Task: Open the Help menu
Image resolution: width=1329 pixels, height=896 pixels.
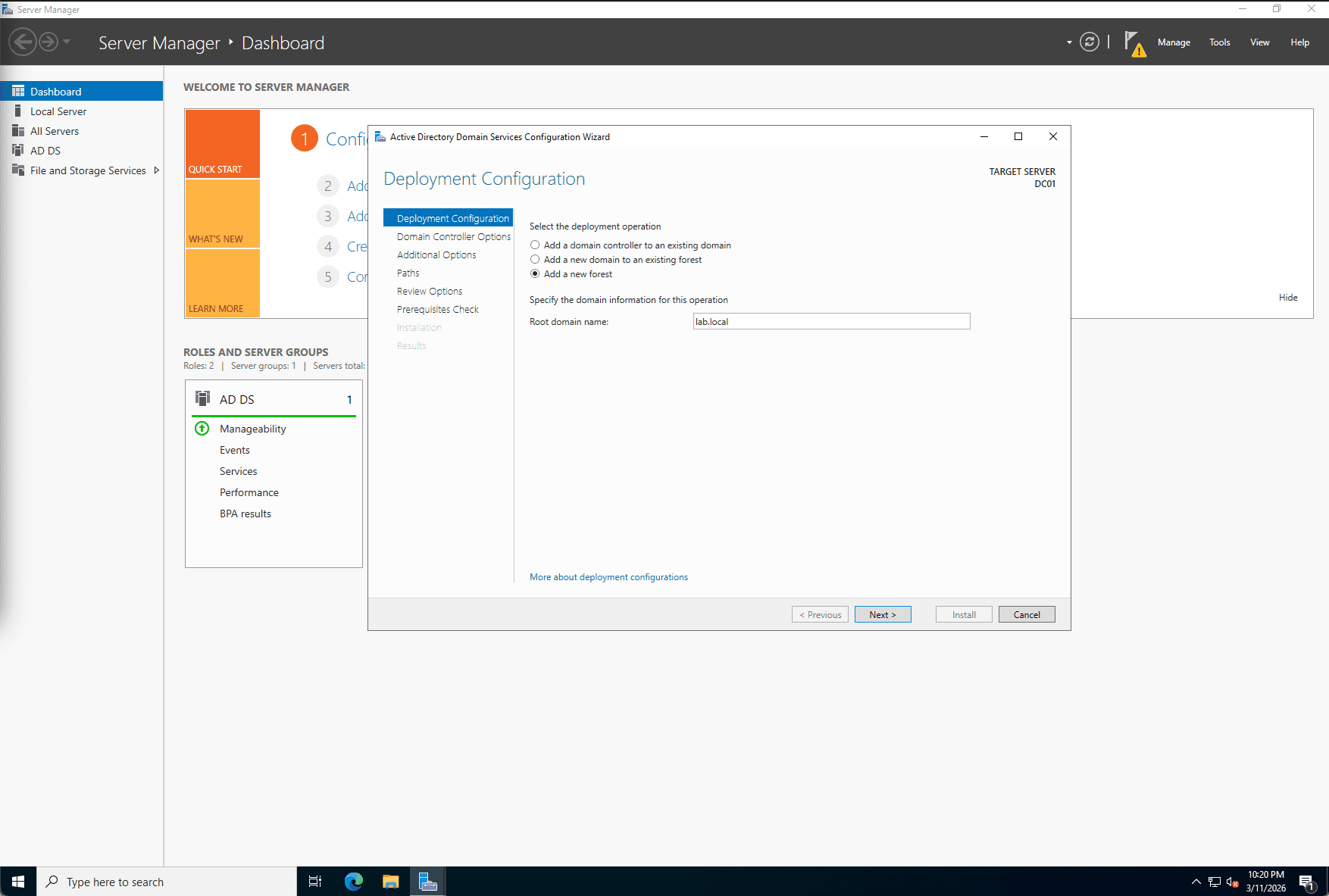Action: (1299, 42)
